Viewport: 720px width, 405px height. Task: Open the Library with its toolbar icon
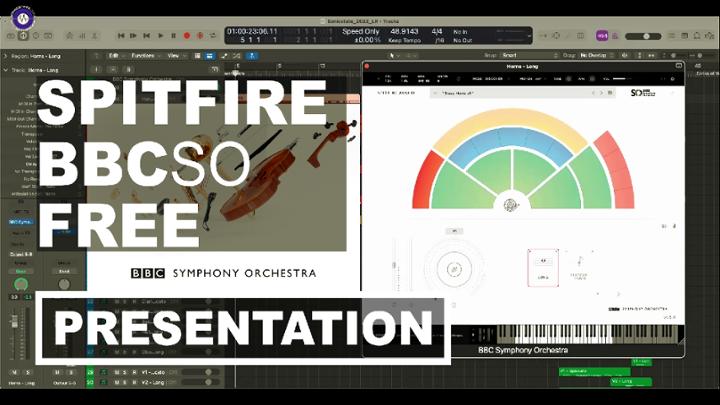pos(11,36)
